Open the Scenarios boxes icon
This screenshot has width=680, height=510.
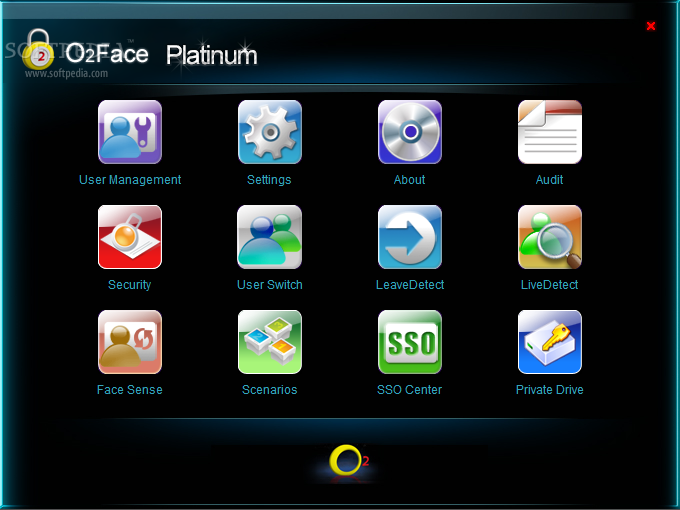(x=270, y=342)
